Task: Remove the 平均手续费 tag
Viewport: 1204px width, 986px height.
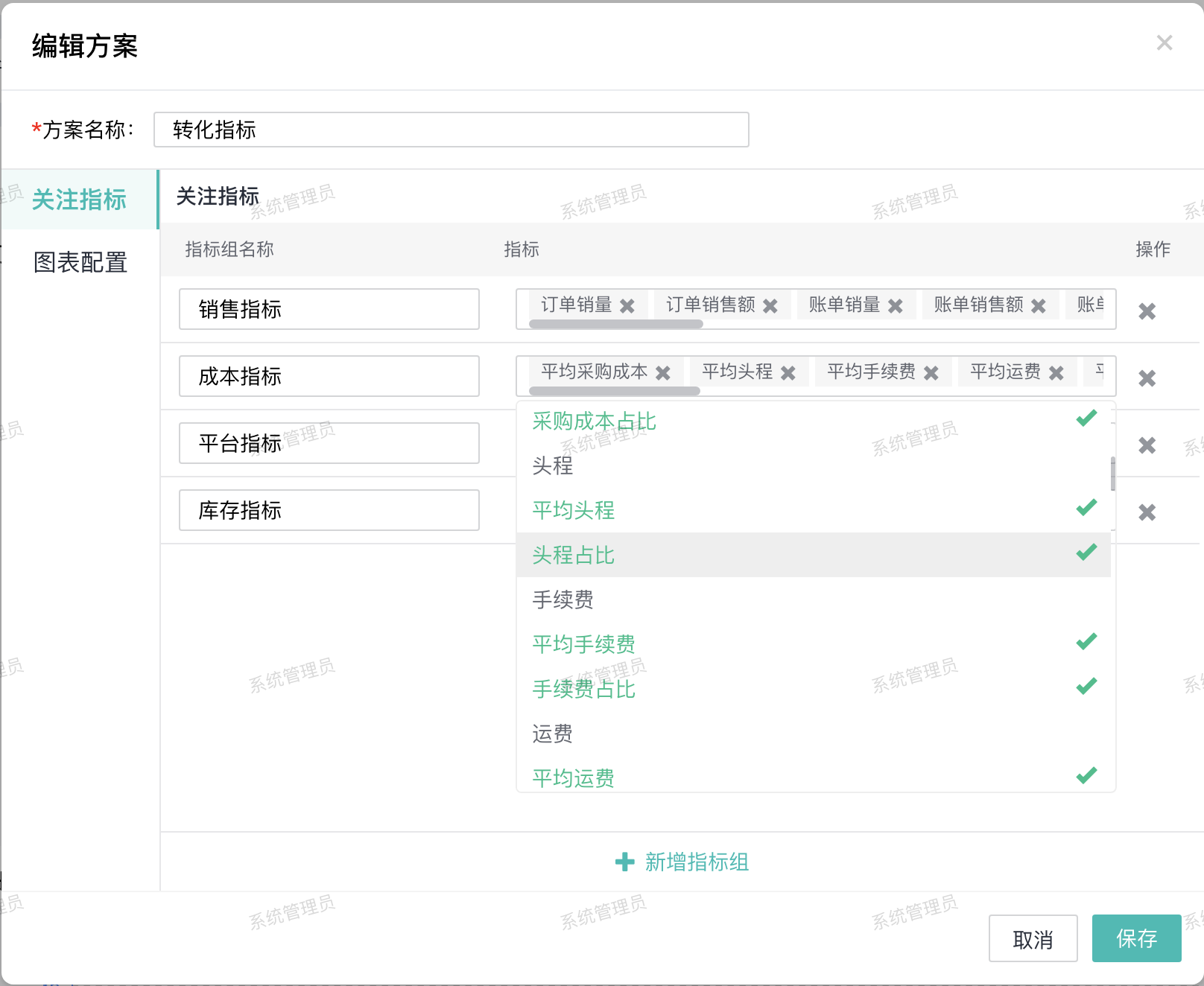Action: (x=931, y=373)
